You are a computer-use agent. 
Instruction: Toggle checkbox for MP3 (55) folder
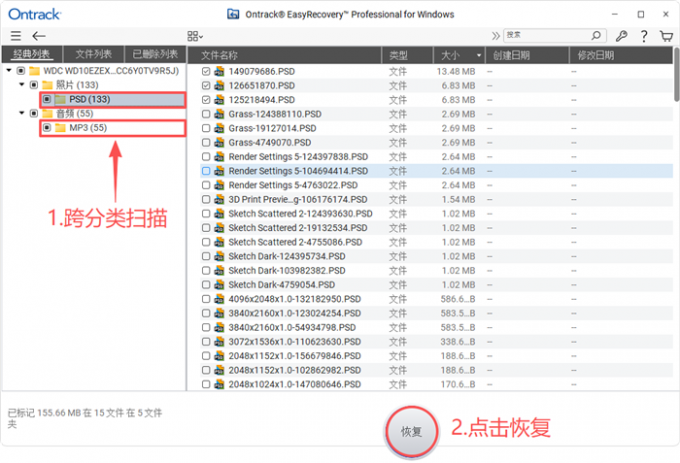pyautogui.click(x=47, y=127)
